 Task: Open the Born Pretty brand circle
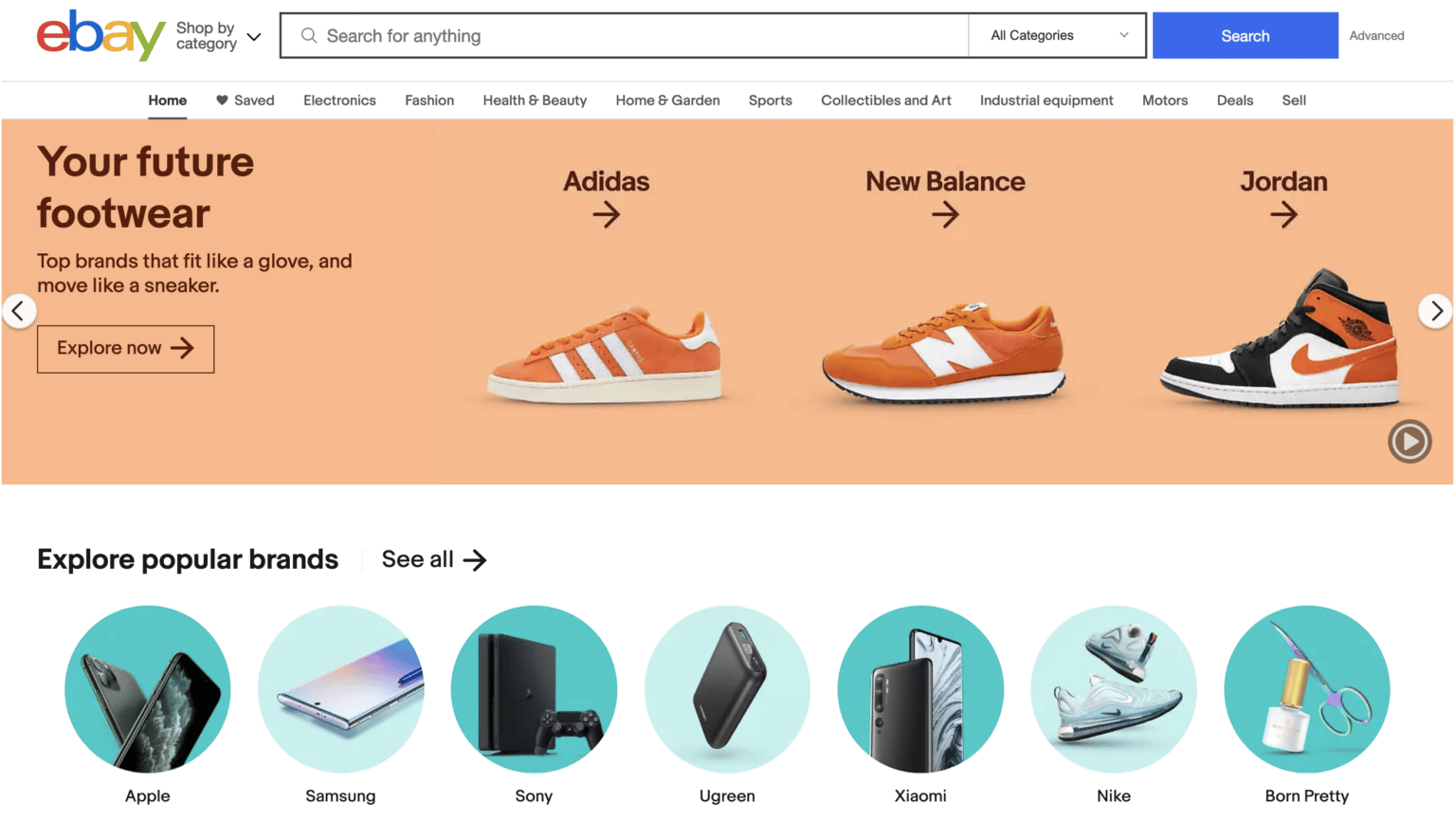click(1307, 689)
